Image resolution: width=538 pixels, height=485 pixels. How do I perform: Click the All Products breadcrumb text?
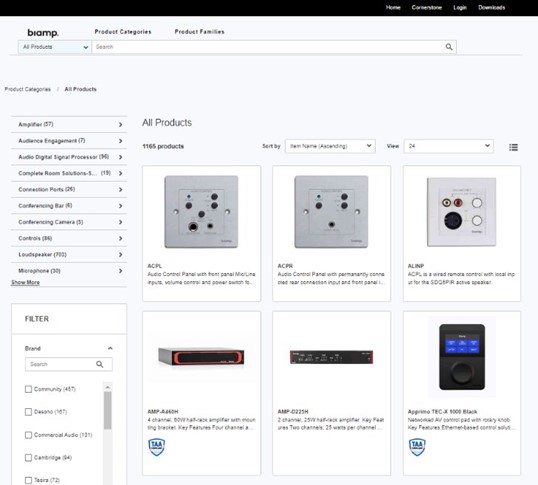pyautogui.click(x=80, y=89)
